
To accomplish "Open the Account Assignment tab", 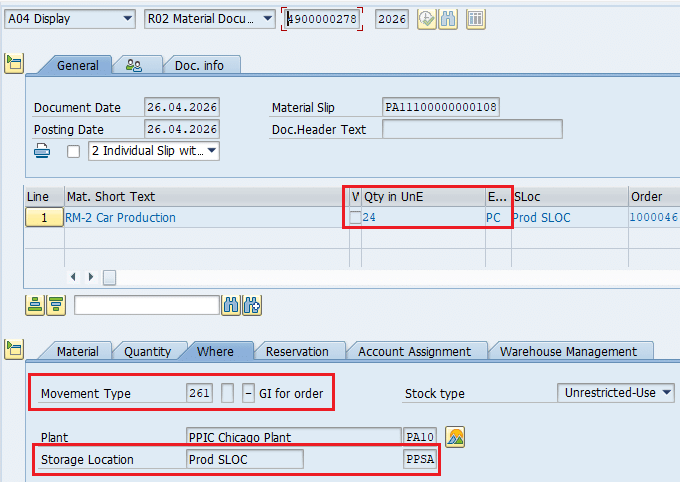I will [414, 351].
